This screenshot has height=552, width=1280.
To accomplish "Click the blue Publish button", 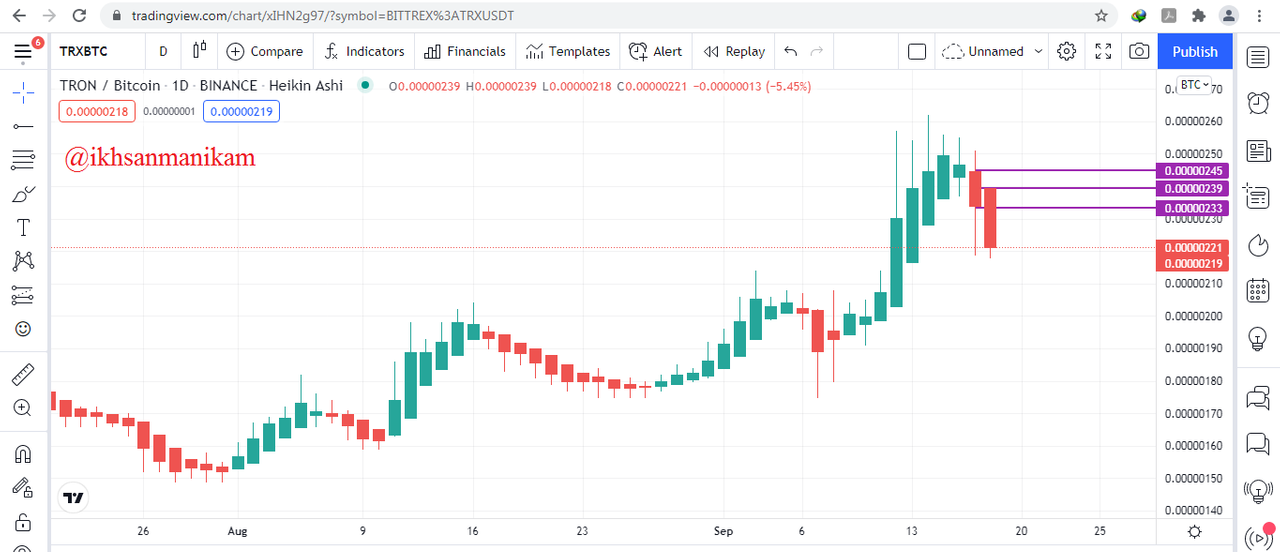I will point(1195,51).
